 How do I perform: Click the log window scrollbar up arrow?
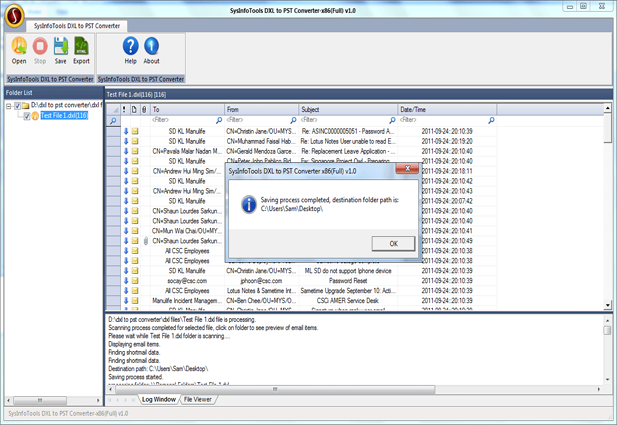(x=608, y=320)
